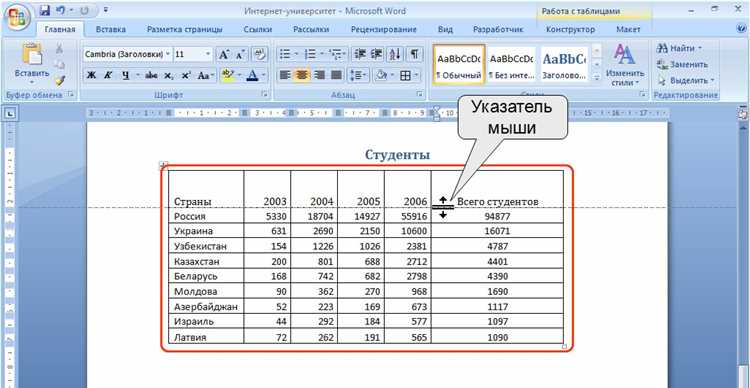Justify the paragraph text
750x388 pixels.
click(x=337, y=75)
